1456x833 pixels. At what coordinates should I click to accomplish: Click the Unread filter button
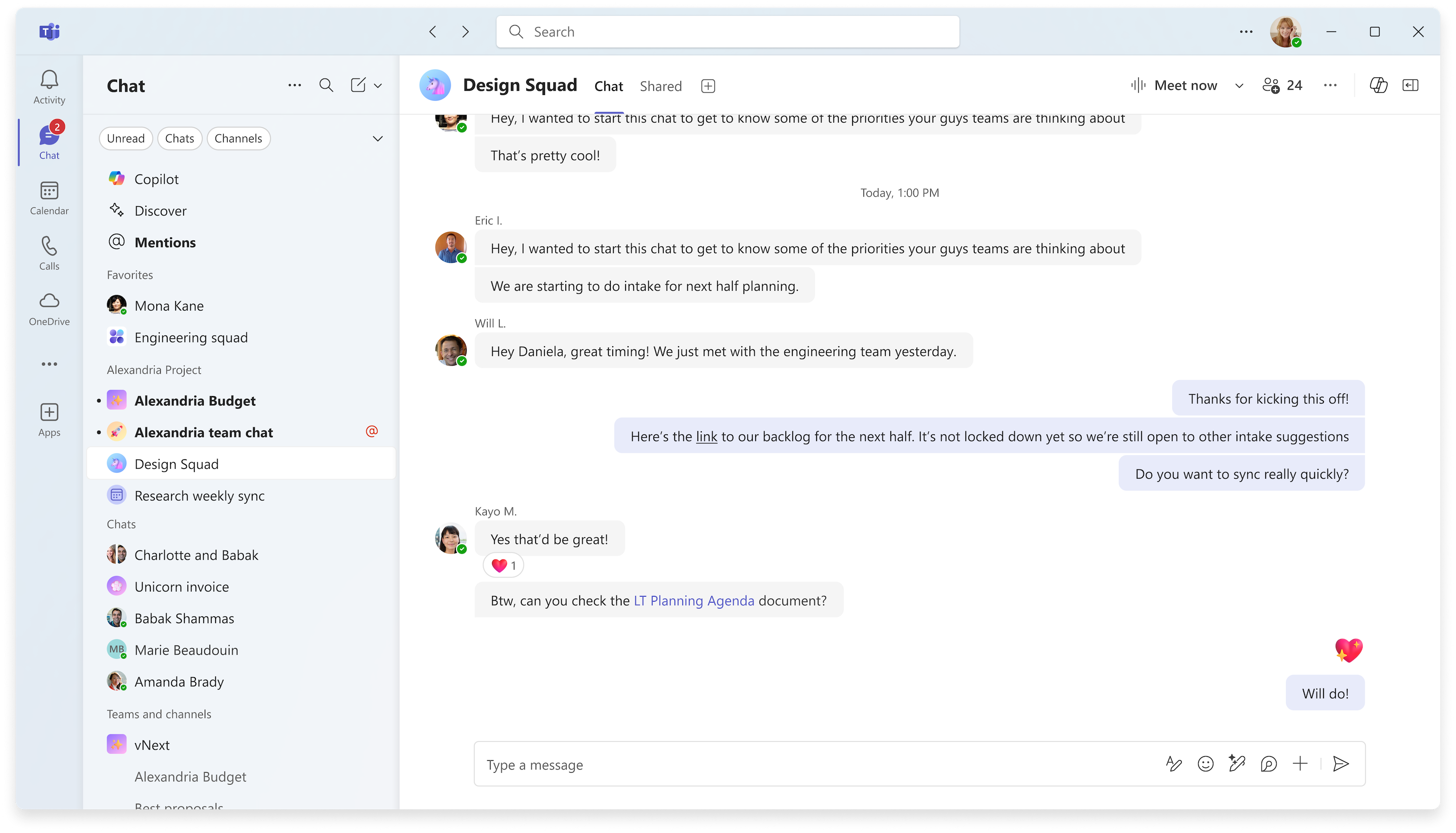coord(126,138)
